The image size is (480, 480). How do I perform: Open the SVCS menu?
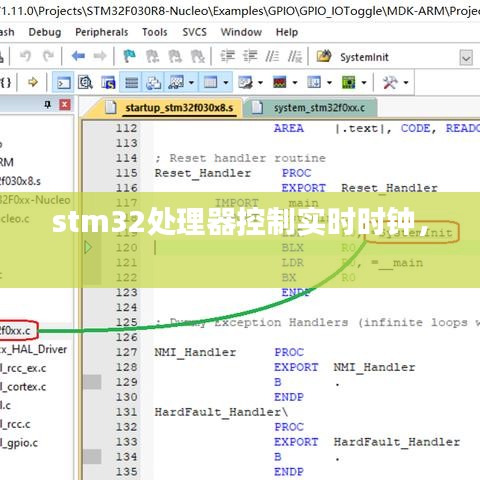coord(195,32)
